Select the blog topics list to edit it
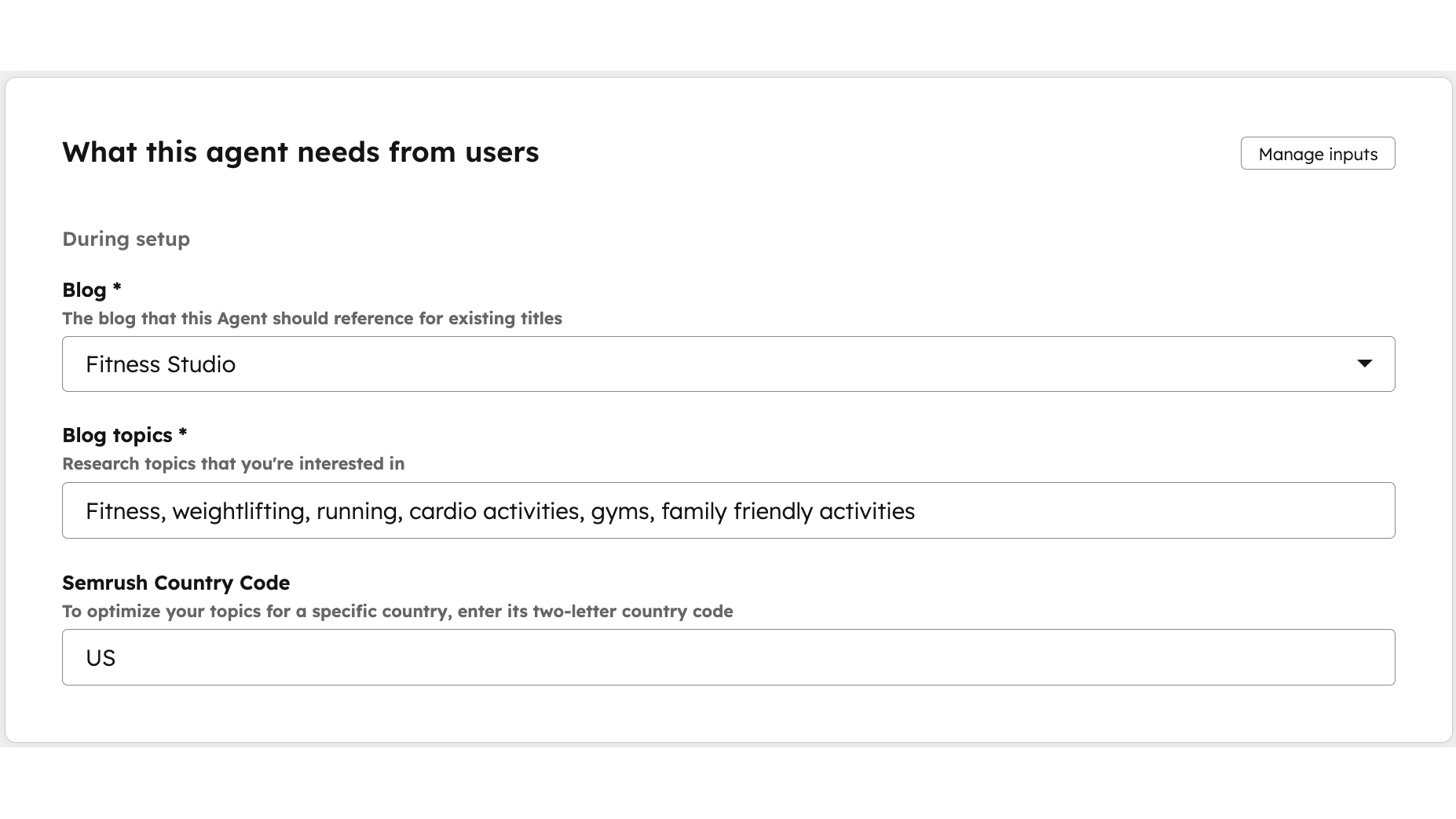 tap(499, 510)
